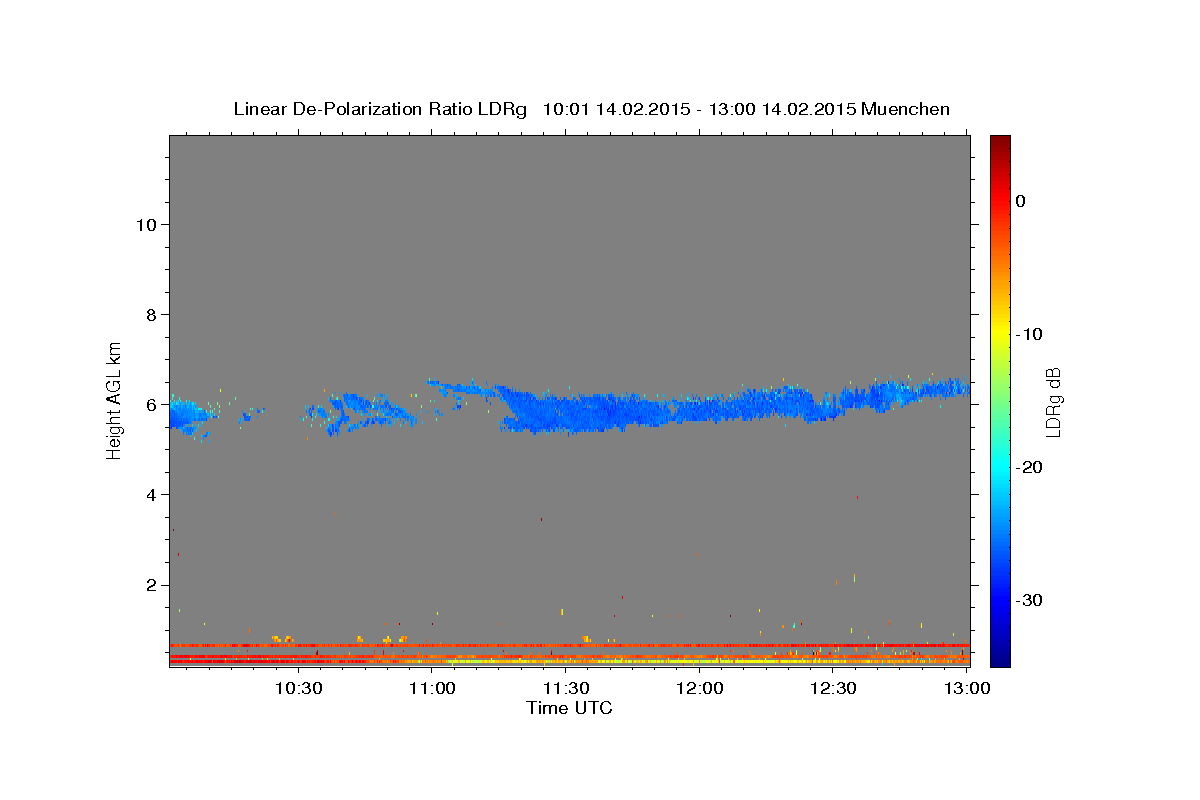Click the "LDRg dB" colorbar label
This screenshot has height=800, width=1200.
pos(1053,402)
